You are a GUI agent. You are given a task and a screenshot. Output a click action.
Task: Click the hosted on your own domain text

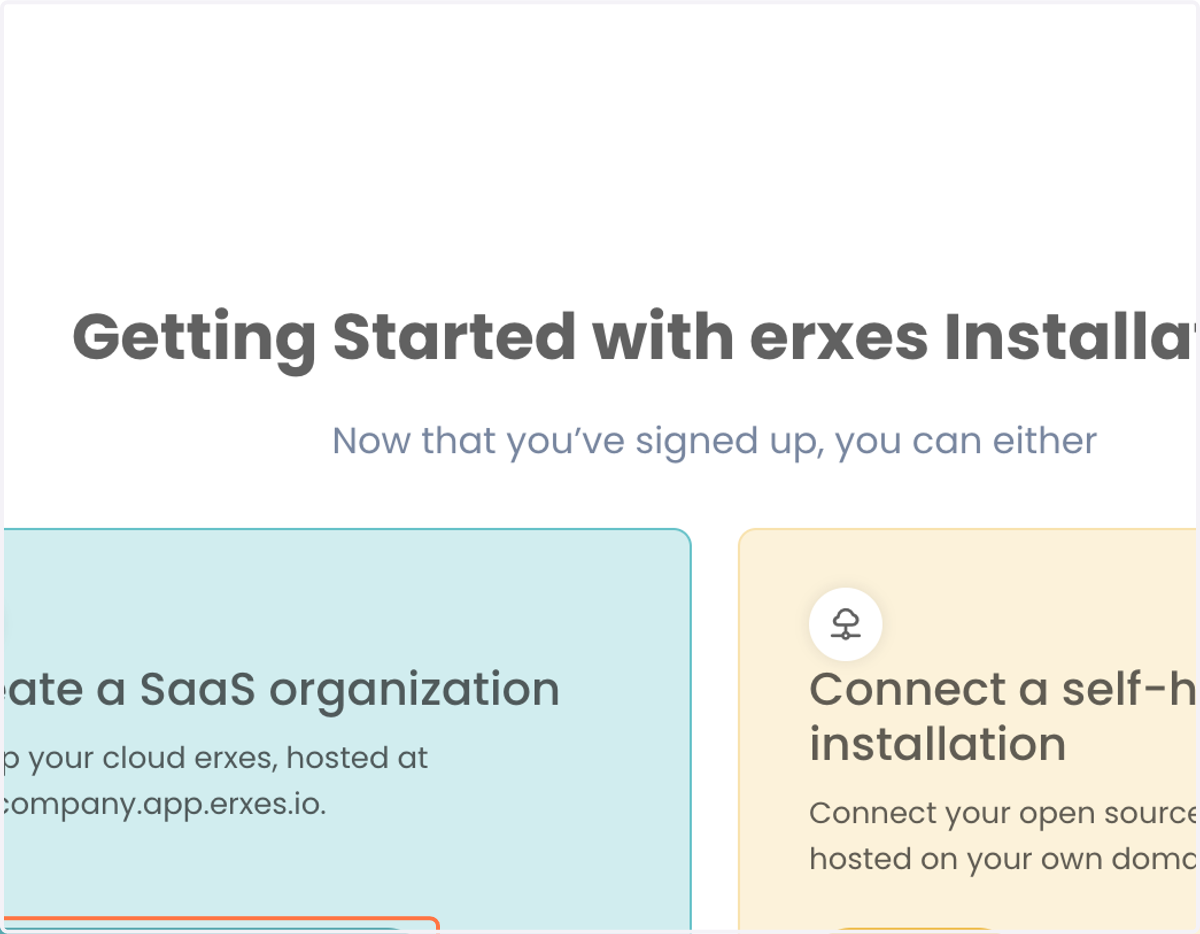click(1004, 859)
